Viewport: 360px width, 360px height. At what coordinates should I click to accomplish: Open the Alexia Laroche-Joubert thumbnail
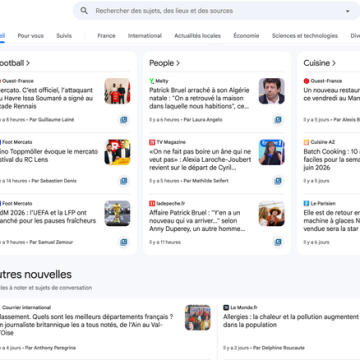272,152
